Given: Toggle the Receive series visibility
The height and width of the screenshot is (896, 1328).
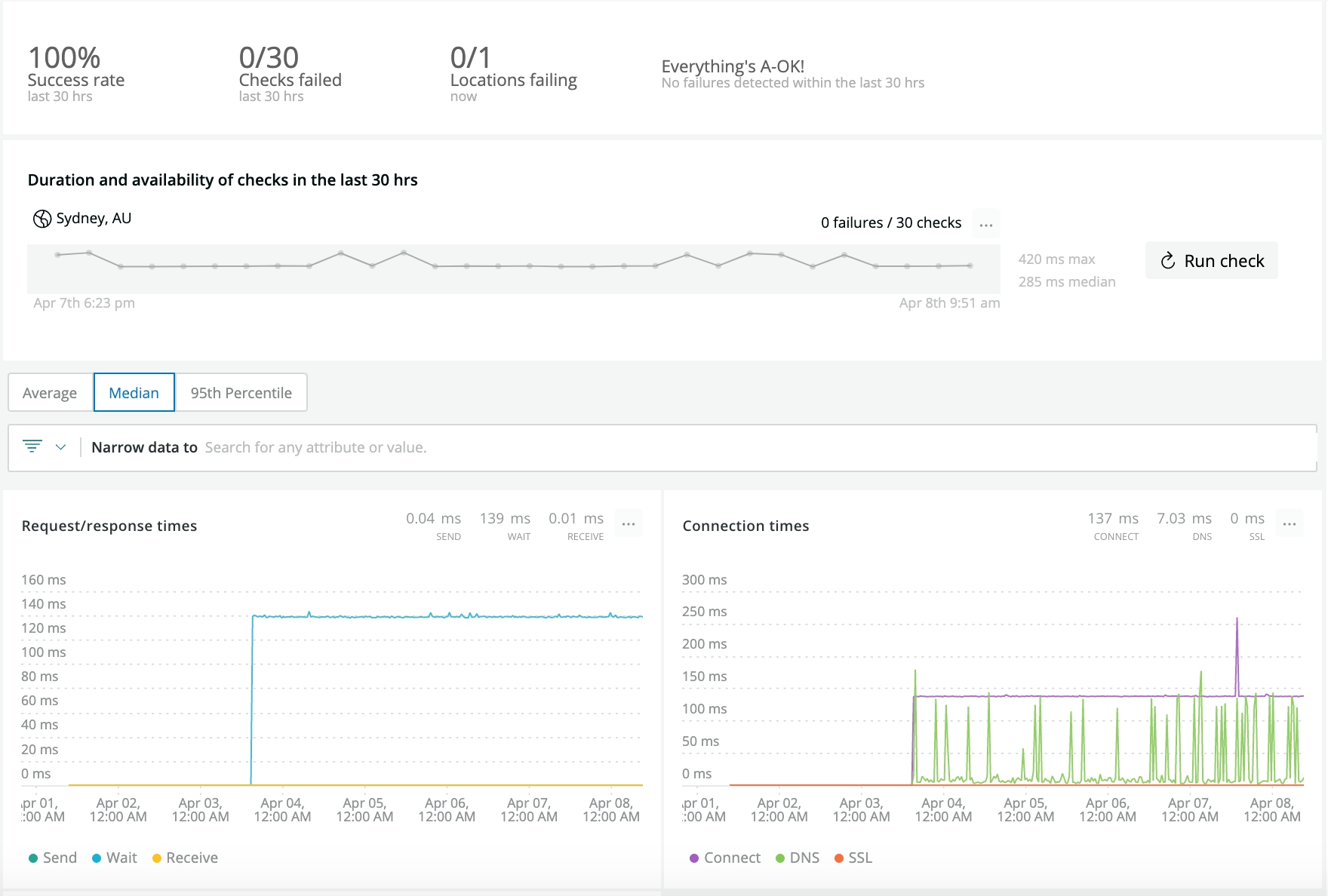Looking at the screenshot, I should tap(184, 858).
